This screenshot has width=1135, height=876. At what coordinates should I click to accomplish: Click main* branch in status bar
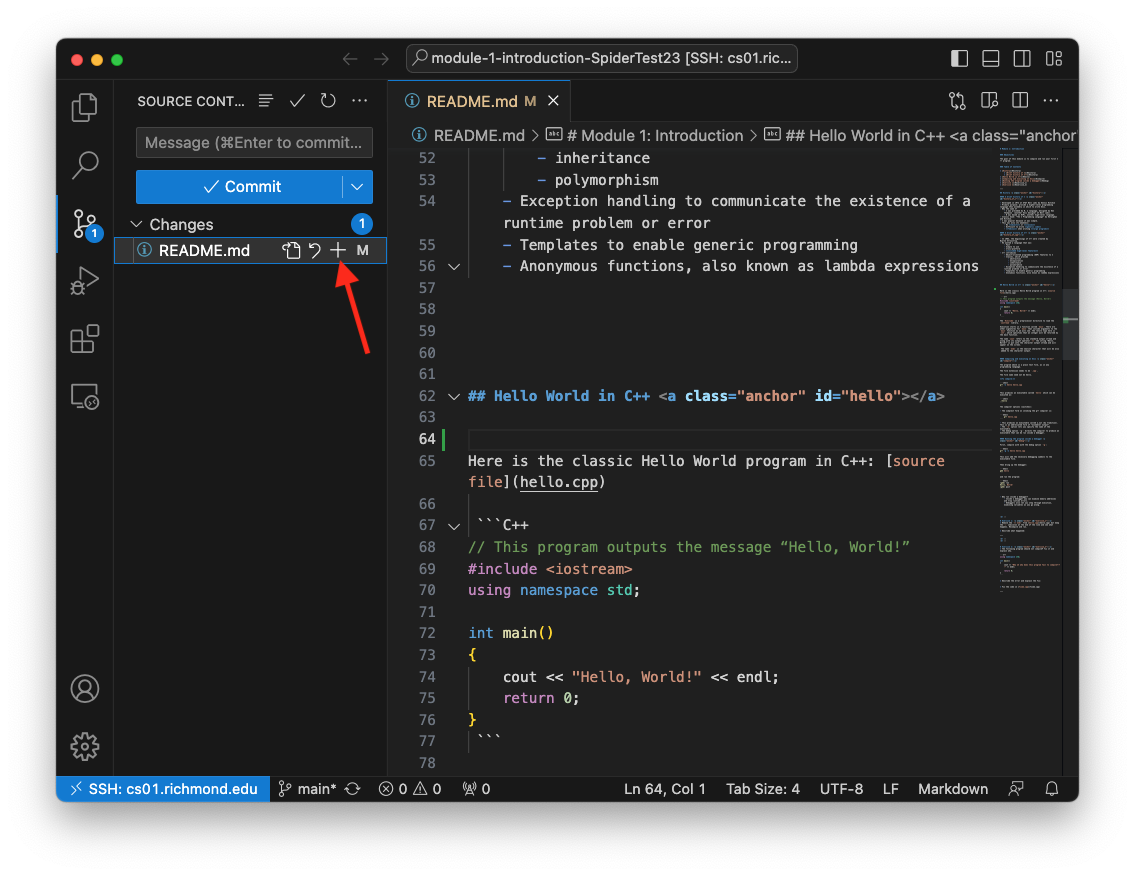308,789
